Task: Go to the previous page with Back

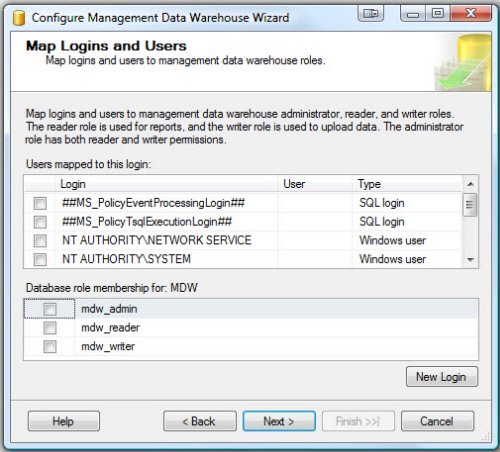Action: 200,421
